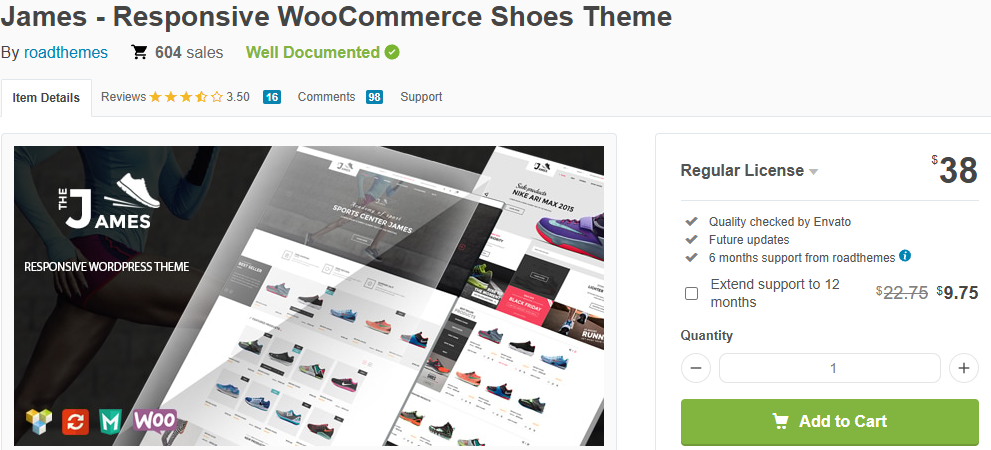Click the 604 sales count
The height and width of the screenshot is (450, 991).
189,52
